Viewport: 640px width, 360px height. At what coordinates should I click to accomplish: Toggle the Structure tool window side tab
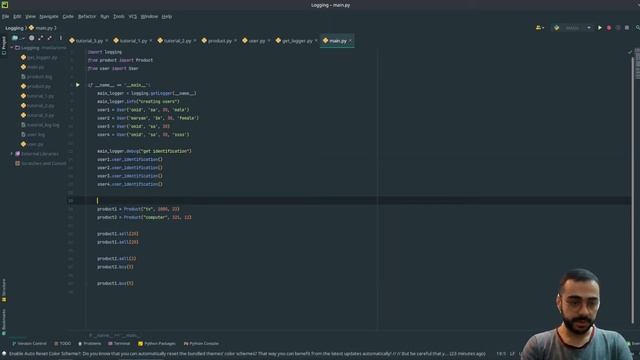click(x=4, y=290)
